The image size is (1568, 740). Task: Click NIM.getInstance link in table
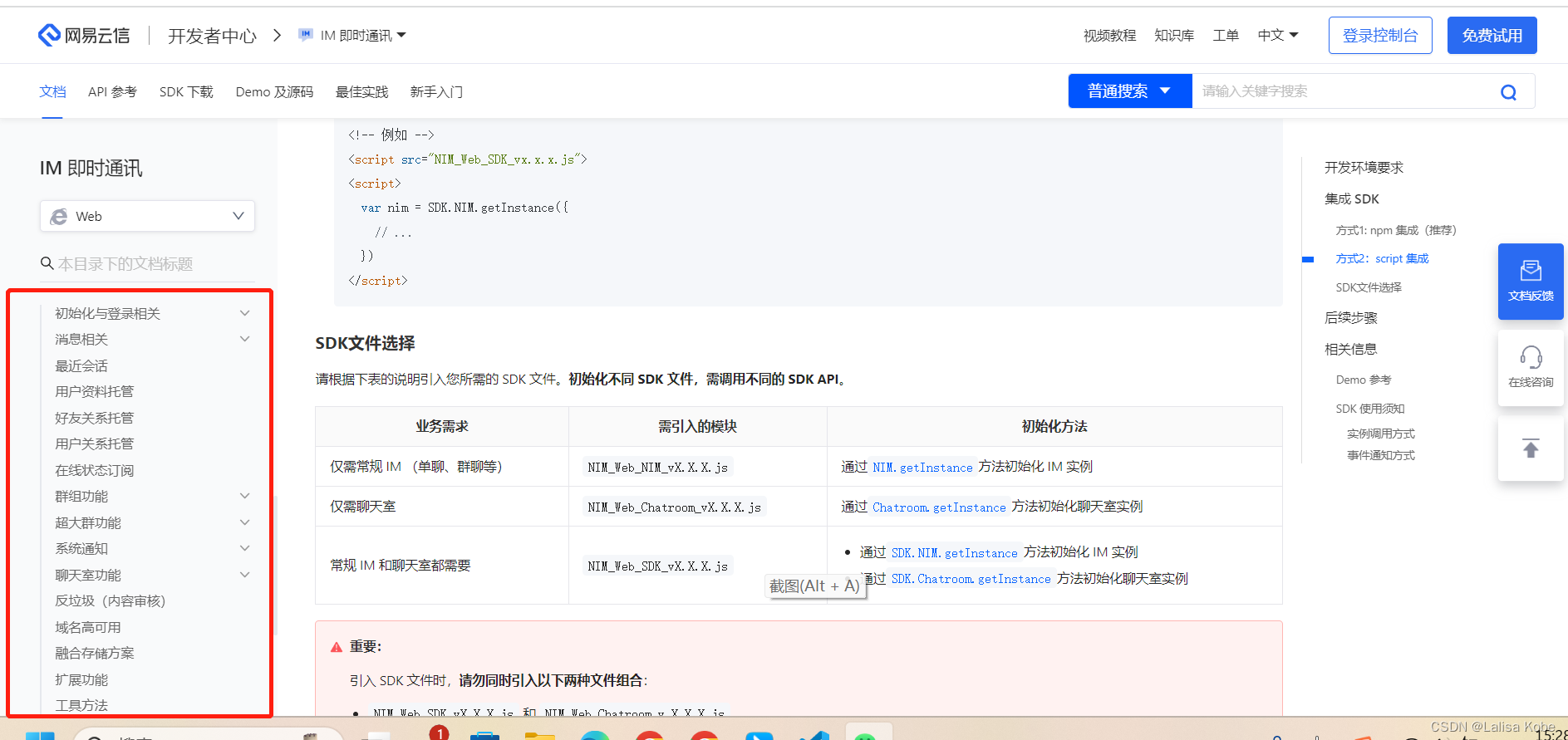pyautogui.click(x=922, y=468)
